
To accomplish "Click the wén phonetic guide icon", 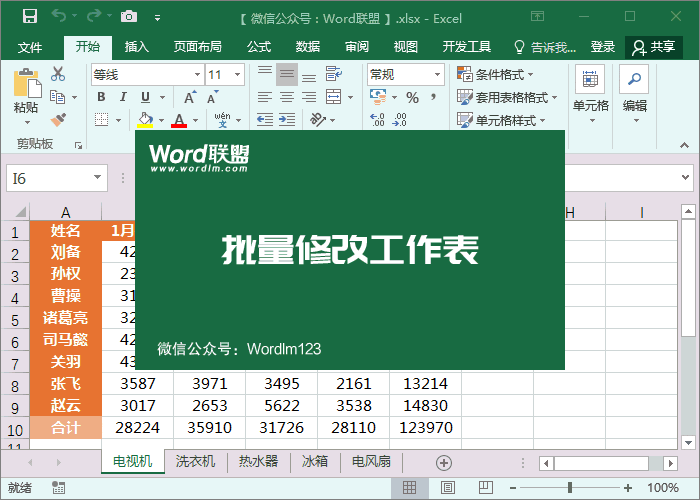I will click(x=222, y=120).
